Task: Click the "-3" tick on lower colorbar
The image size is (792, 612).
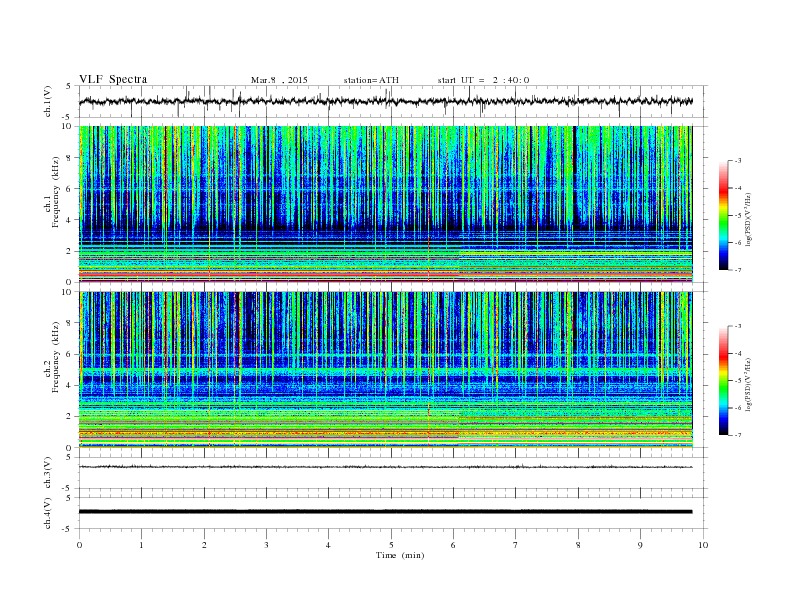Action: (x=738, y=326)
